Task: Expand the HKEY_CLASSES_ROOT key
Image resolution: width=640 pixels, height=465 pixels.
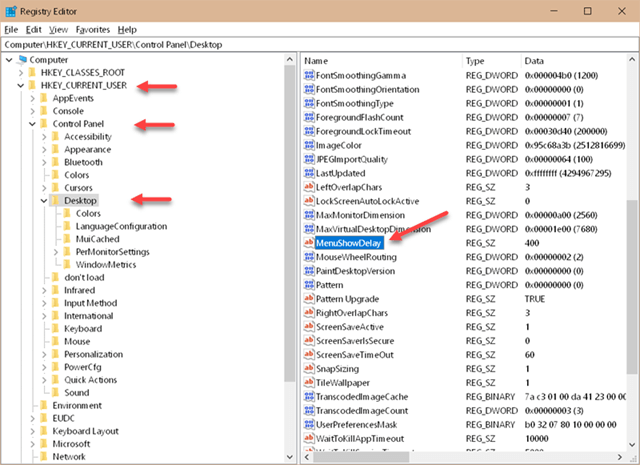Action: pyautogui.click(x=21, y=73)
